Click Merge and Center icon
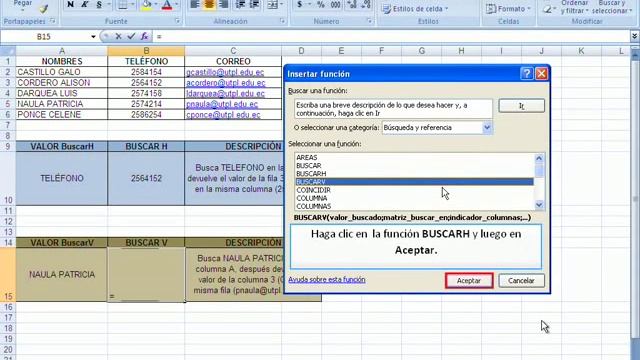Screen dimensions: 640x360 coord(272,4)
